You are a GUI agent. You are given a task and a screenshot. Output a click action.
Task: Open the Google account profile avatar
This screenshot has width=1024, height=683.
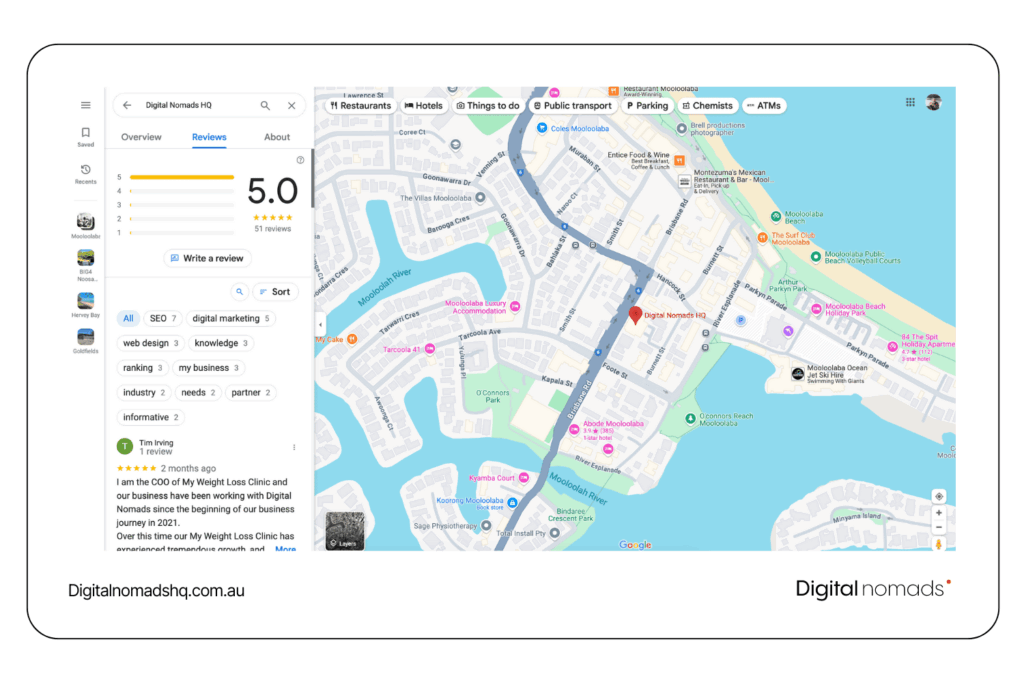pos(934,103)
